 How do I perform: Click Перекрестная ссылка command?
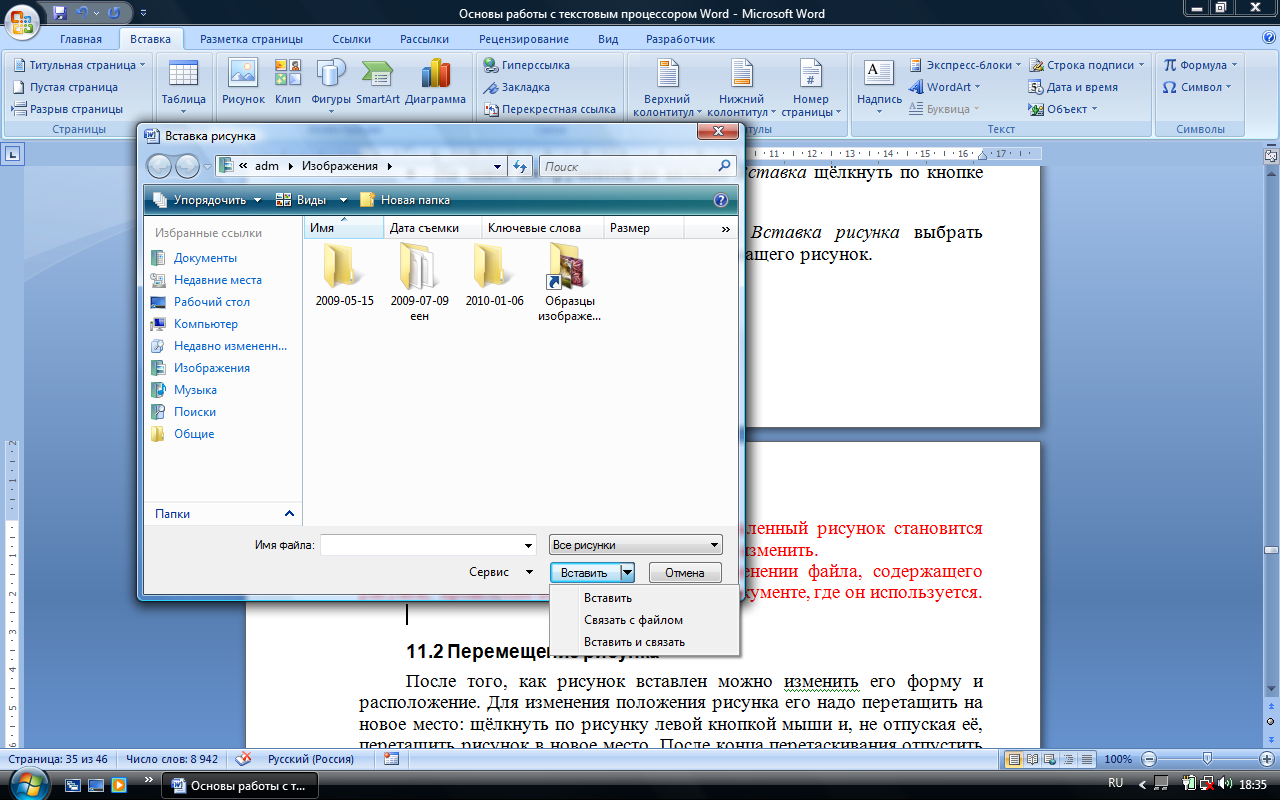click(x=549, y=109)
